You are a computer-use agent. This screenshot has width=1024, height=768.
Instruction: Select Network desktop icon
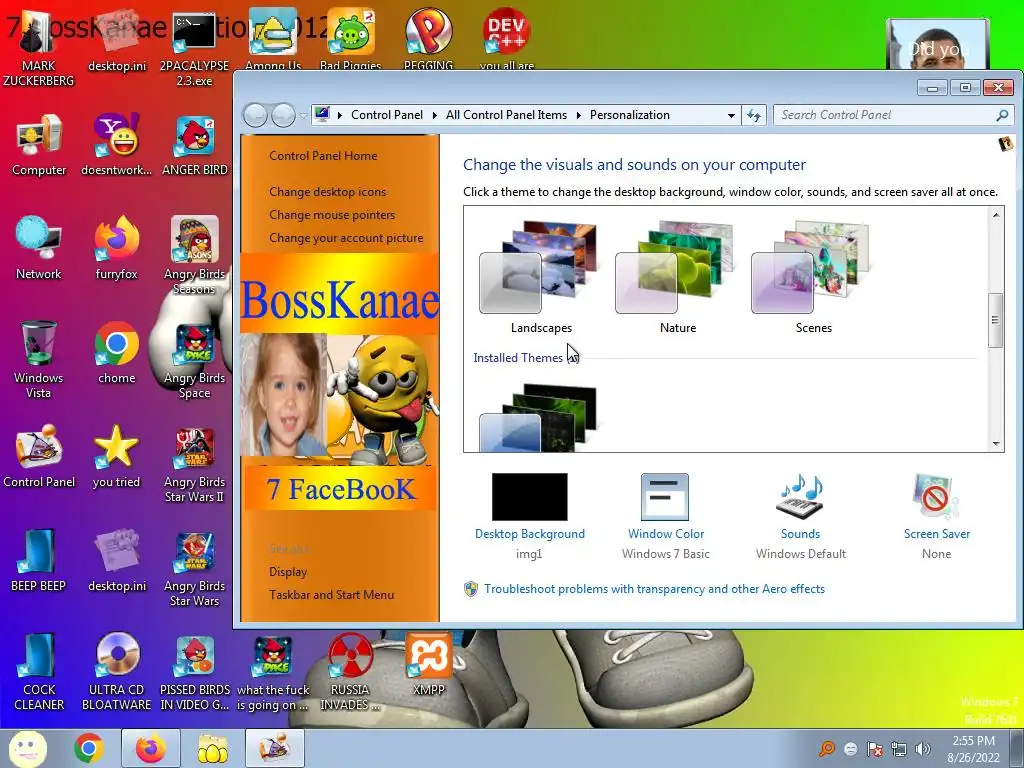point(39,248)
